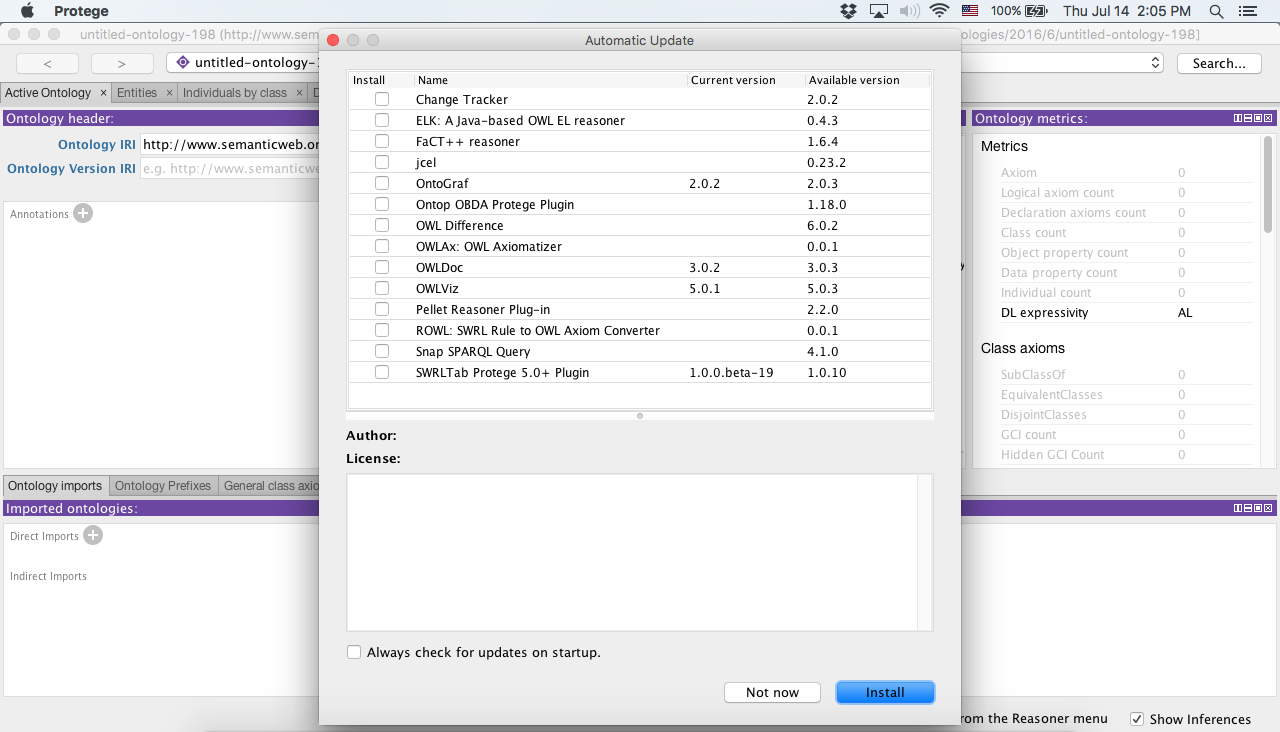Screen dimensions: 1280x732
Task: Click the Search... button
Action: 1219,63
